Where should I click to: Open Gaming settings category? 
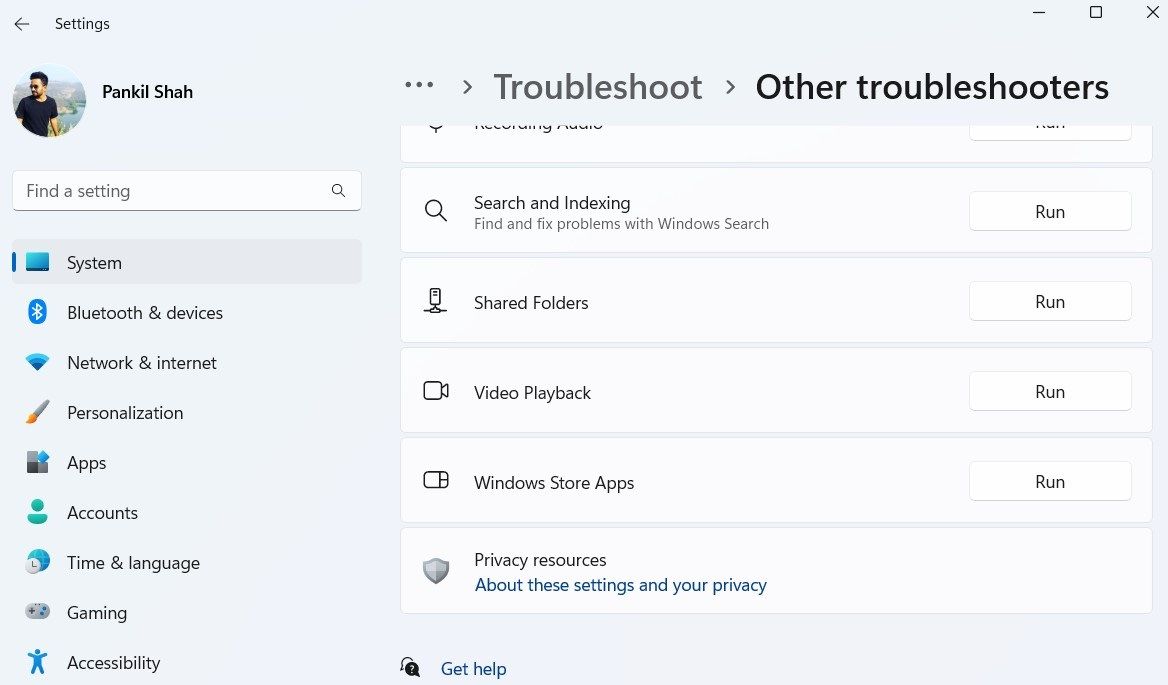click(187, 612)
